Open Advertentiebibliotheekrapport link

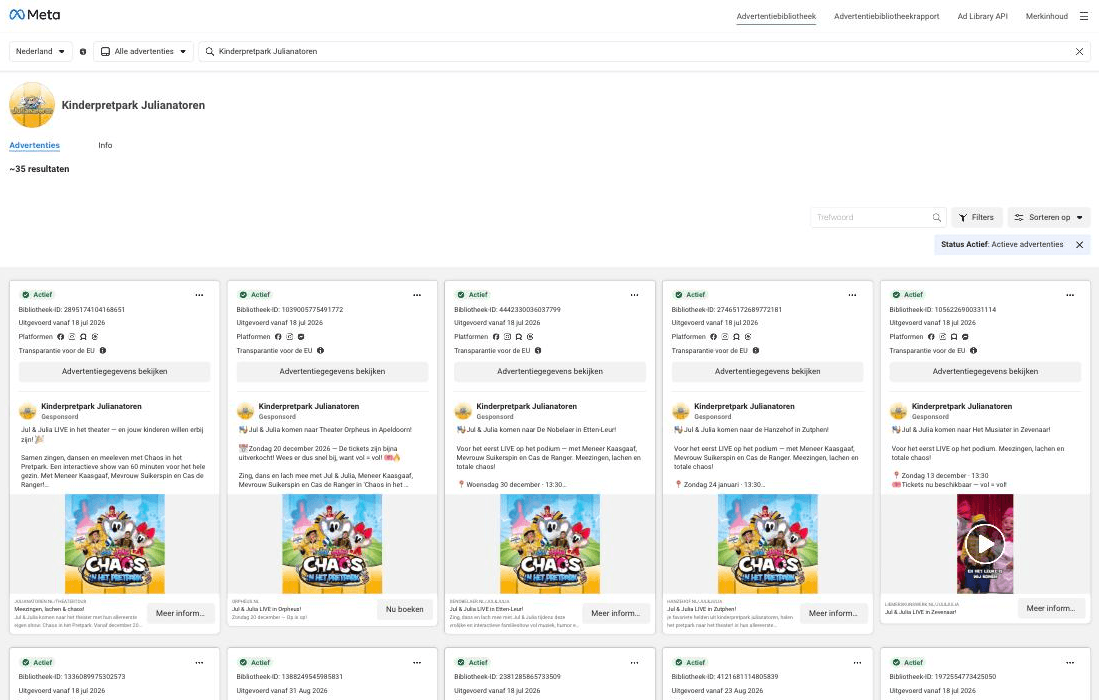[x=887, y=16]
